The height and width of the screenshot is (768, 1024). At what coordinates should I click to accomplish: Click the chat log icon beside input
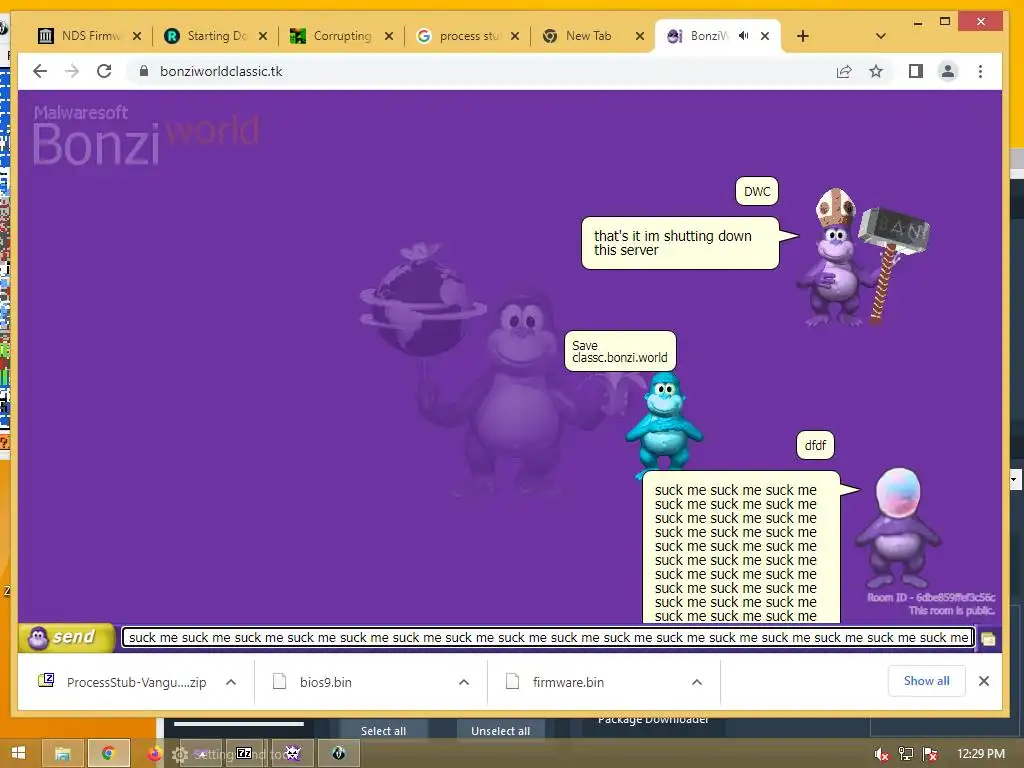[988, 639]
